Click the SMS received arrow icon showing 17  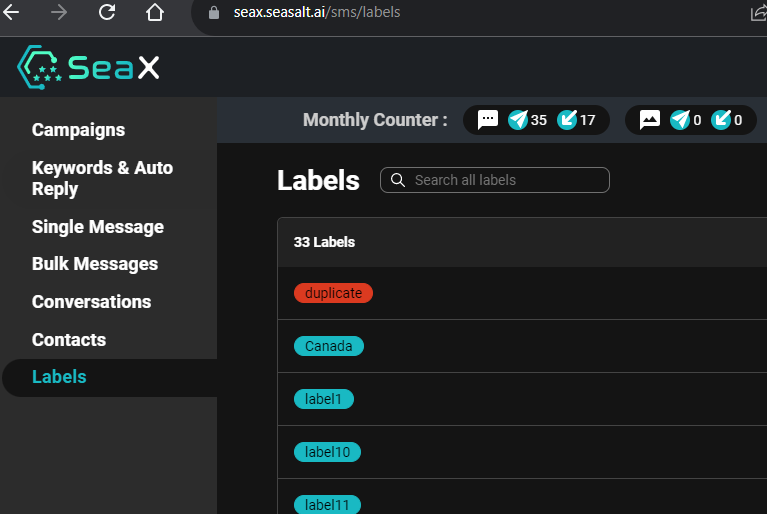pyautogui.click(x=567, y=120)
